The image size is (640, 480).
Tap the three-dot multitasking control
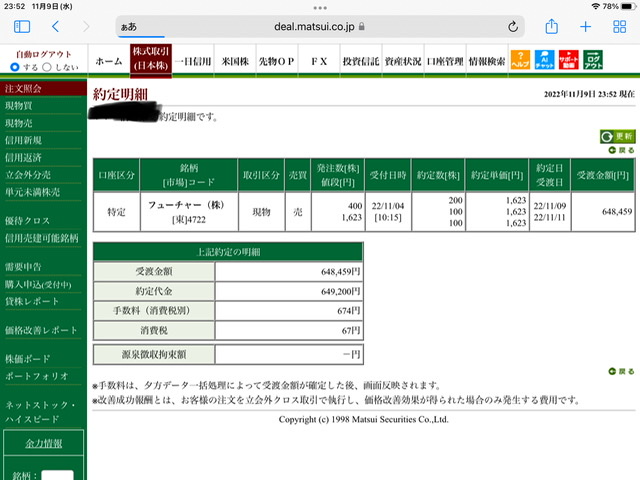tap(320, 7)
